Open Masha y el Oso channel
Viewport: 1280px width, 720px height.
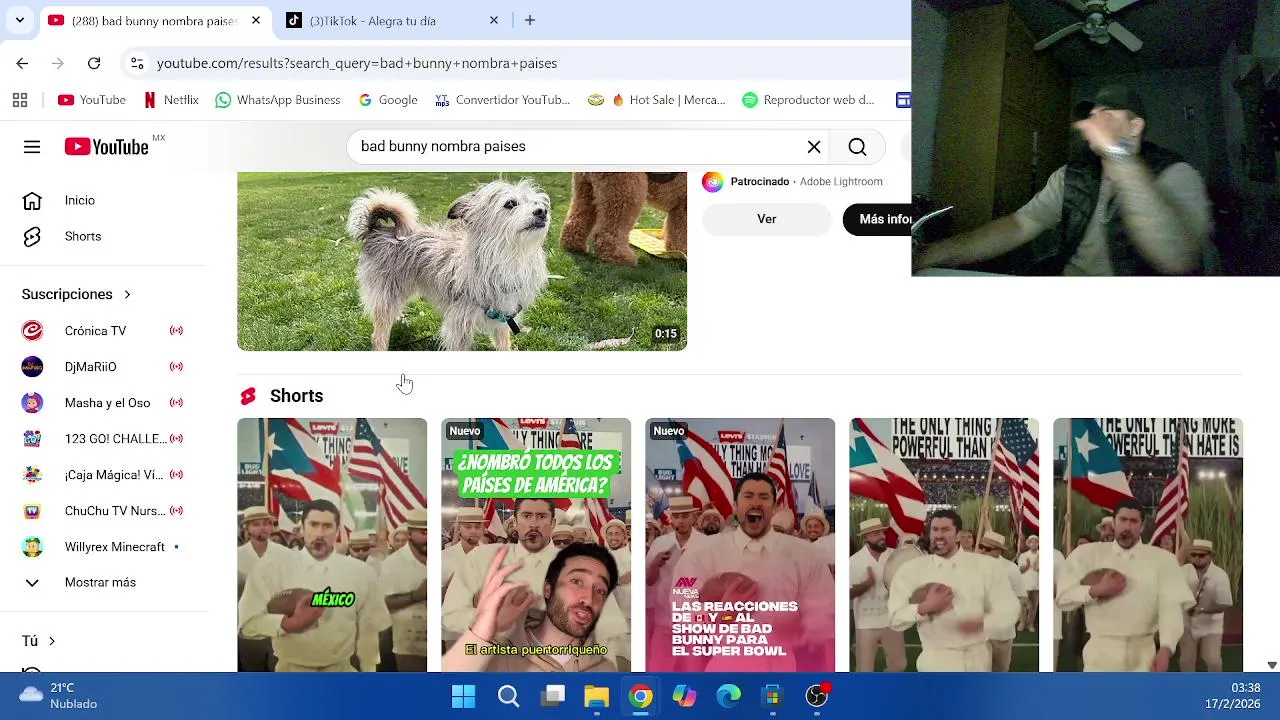(x=104, y=402)
